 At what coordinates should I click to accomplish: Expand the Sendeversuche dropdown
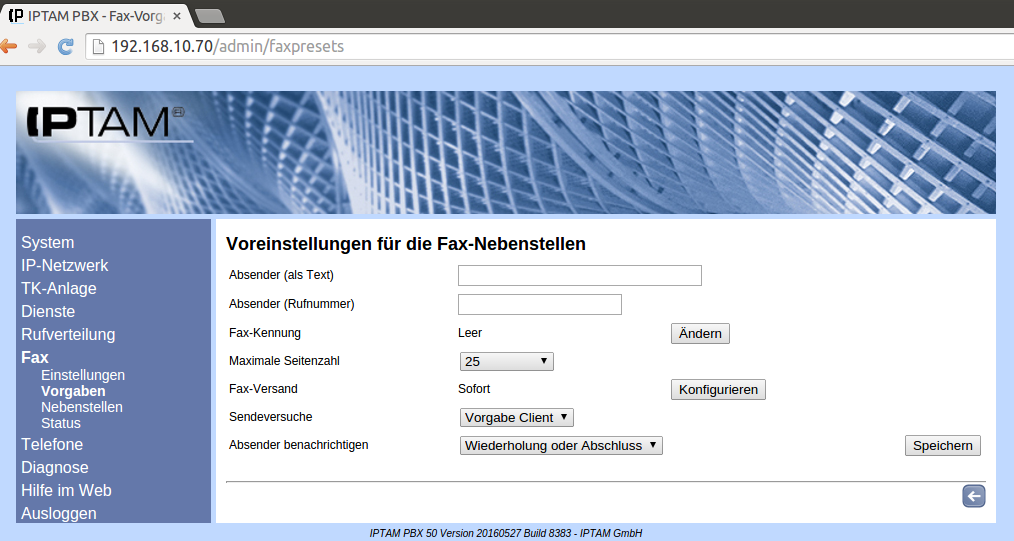click(516, 418)
